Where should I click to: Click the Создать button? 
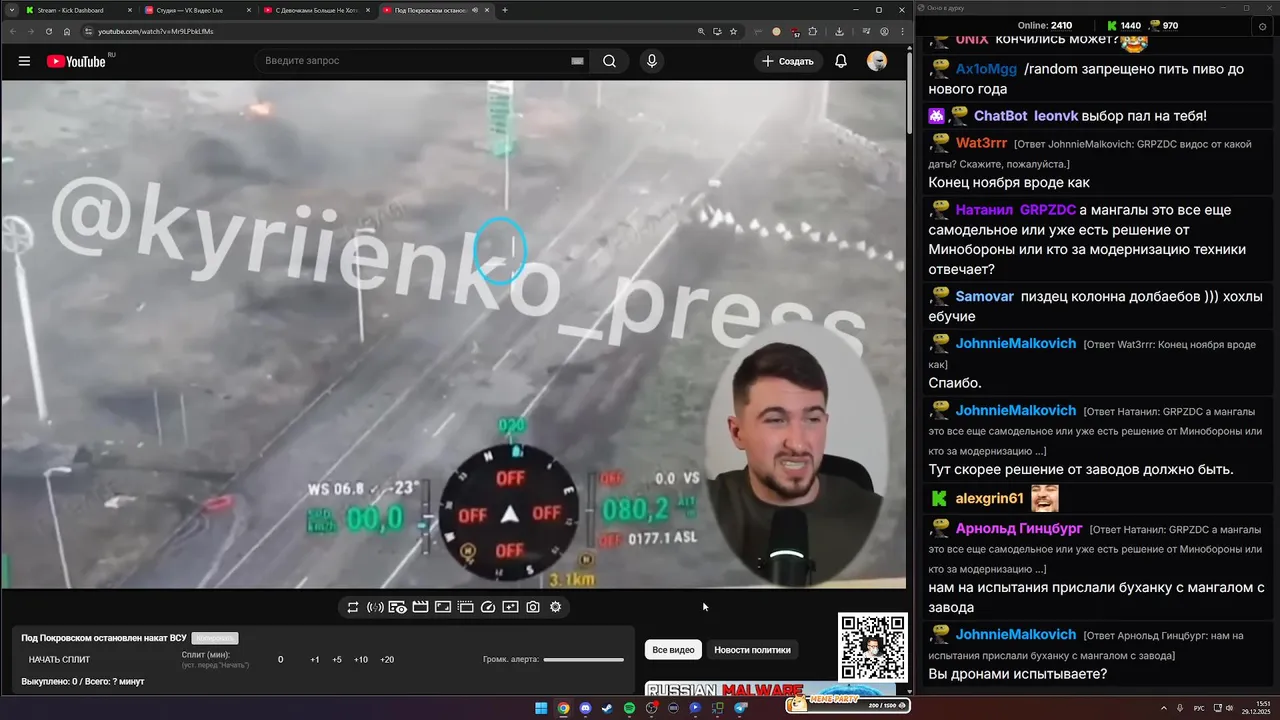(788, 61)
